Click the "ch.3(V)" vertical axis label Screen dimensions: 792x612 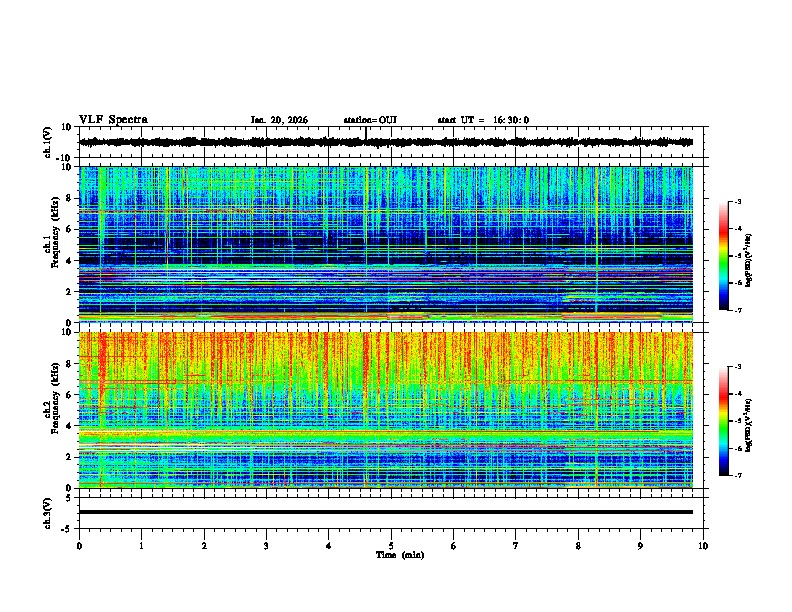tap(47, 514)
